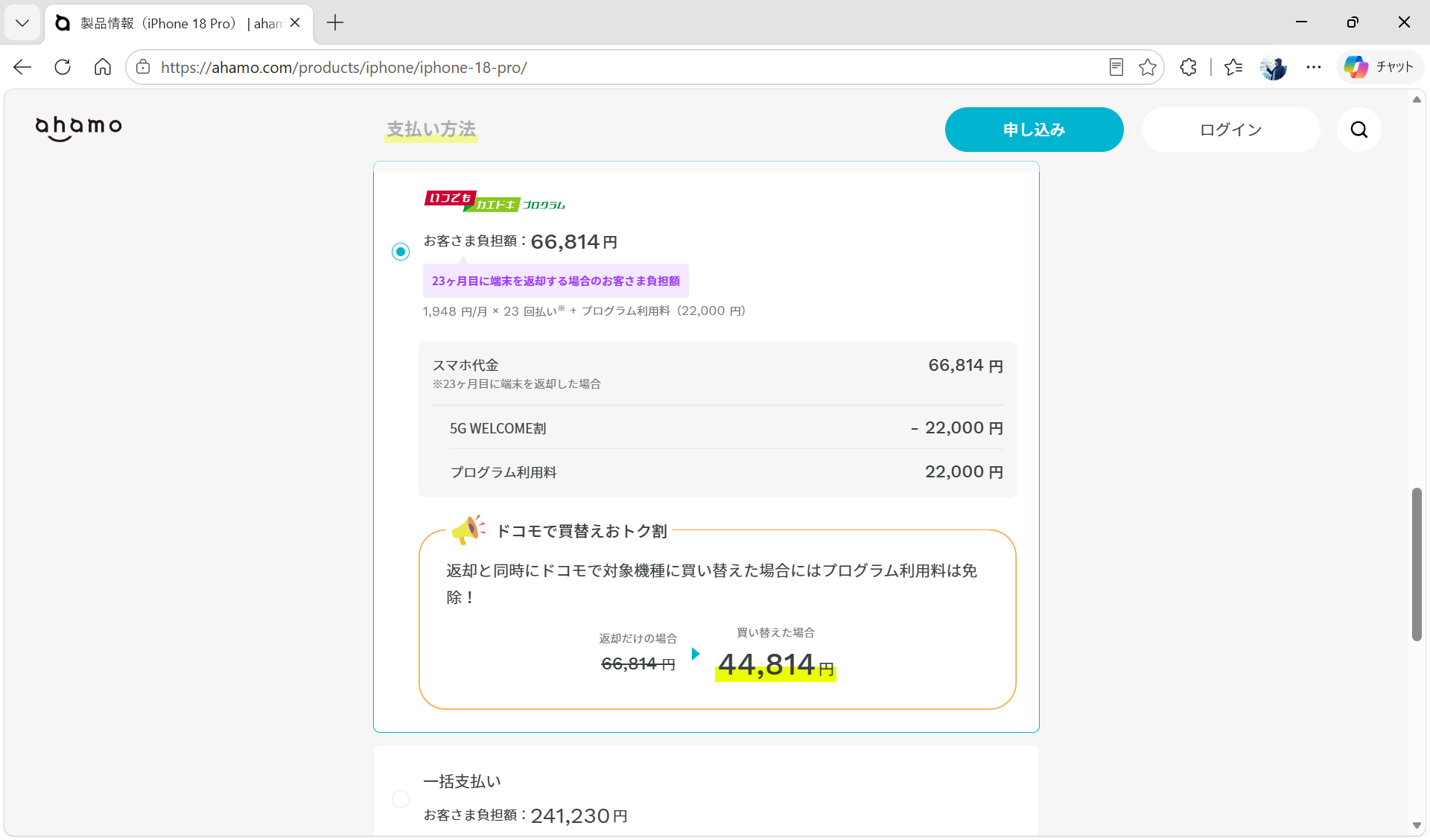Select the いつでもカエドキプログラム radio option

(x=401, y=252)
